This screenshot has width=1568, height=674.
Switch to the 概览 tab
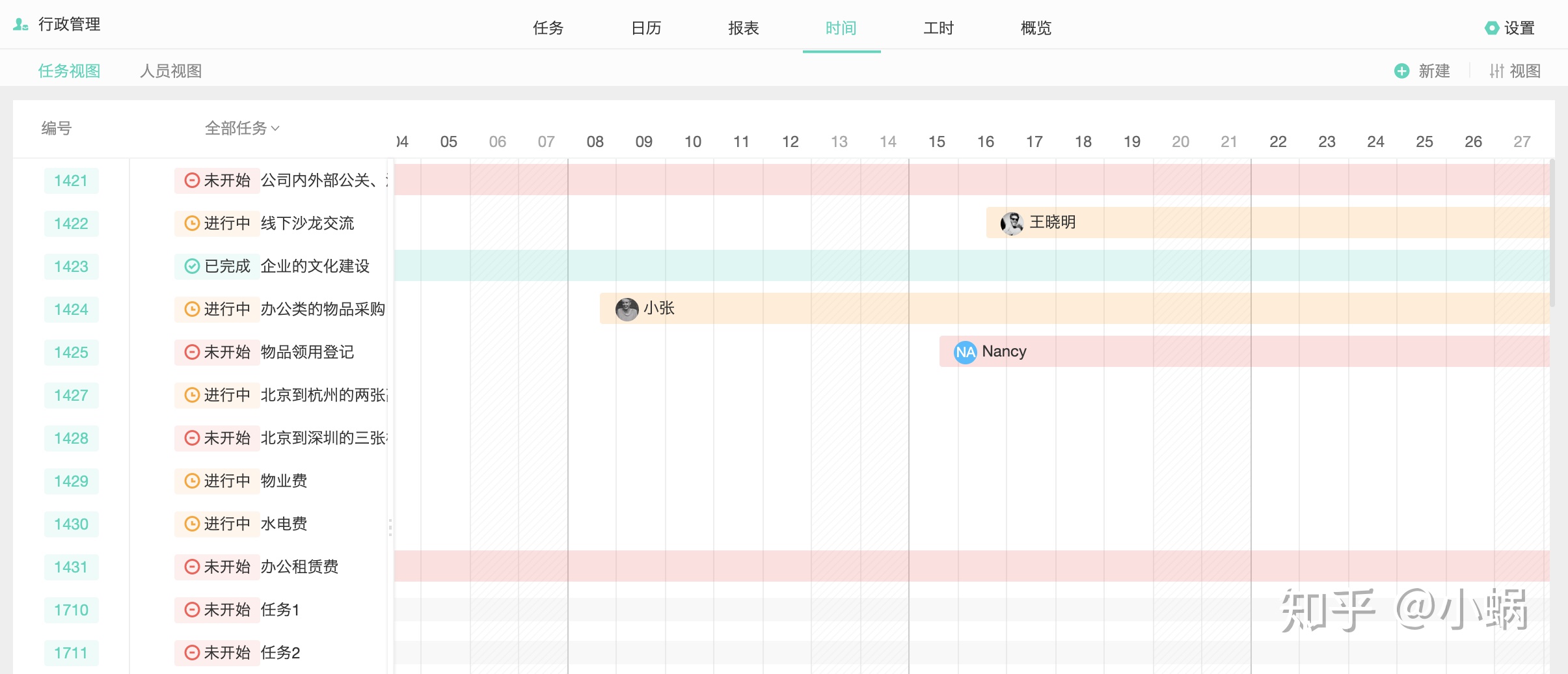click(1036, 28)
